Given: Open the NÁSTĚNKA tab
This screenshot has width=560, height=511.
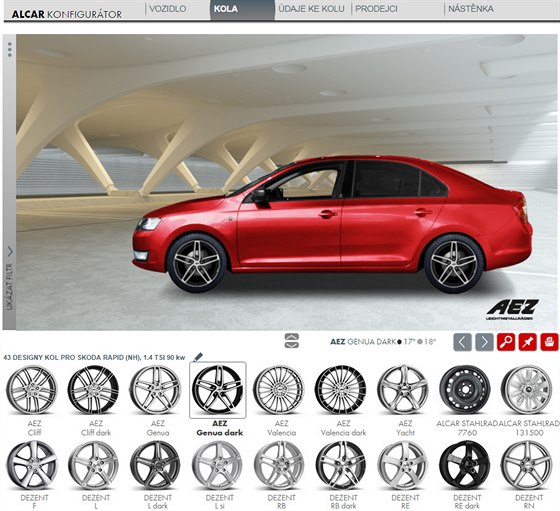Looking at the screenshot, I should [x=471, y=9].
